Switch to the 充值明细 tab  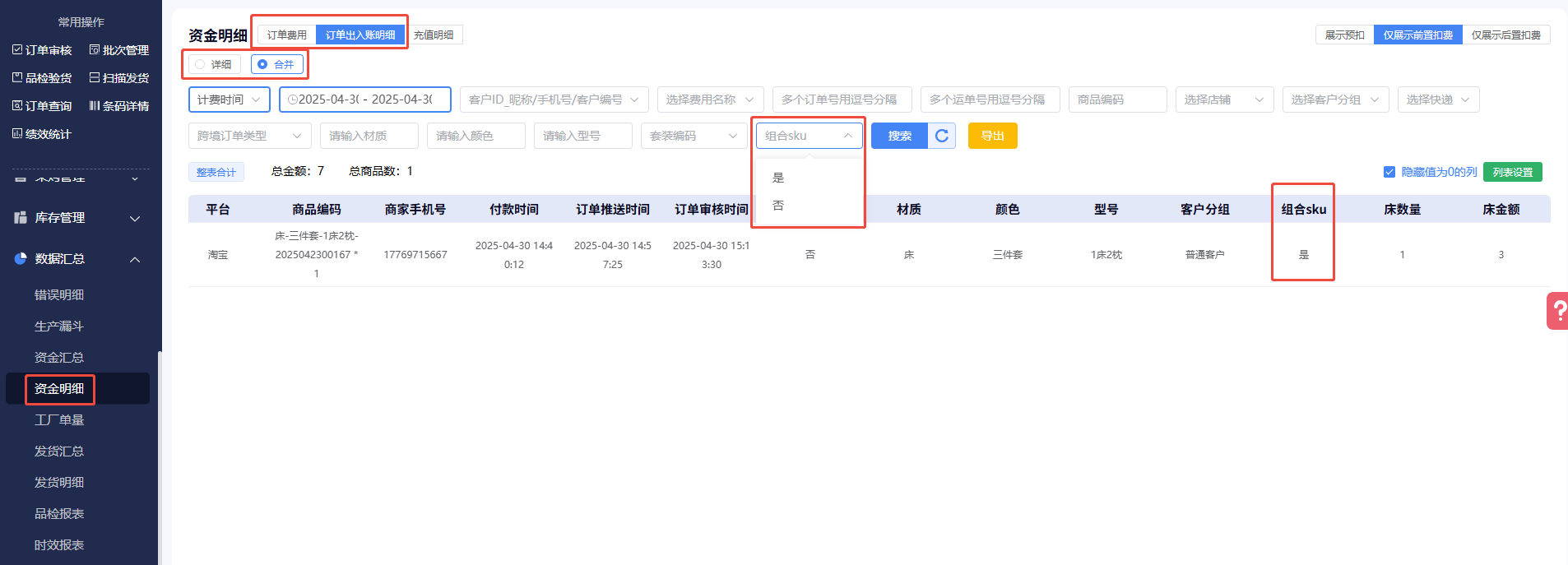(x=434, y=35)
